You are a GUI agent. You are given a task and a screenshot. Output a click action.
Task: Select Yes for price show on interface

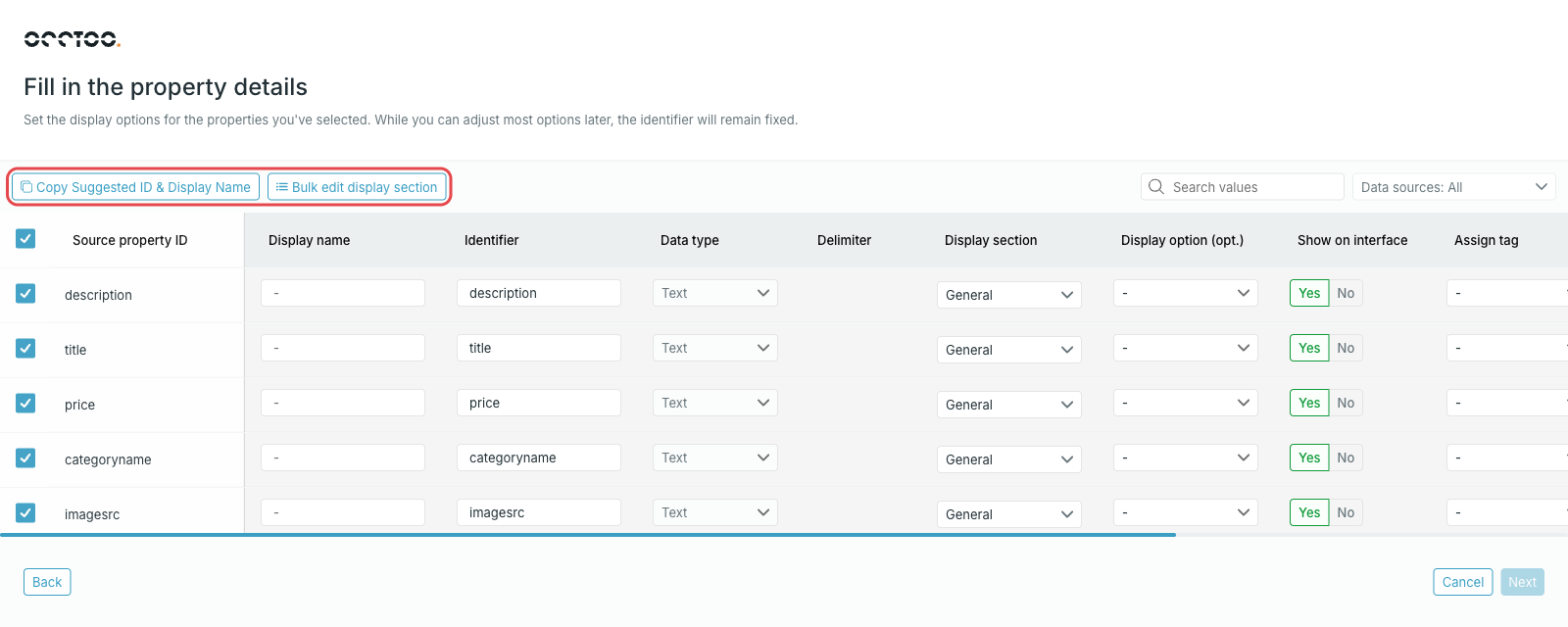click(x=1309, y=403)
